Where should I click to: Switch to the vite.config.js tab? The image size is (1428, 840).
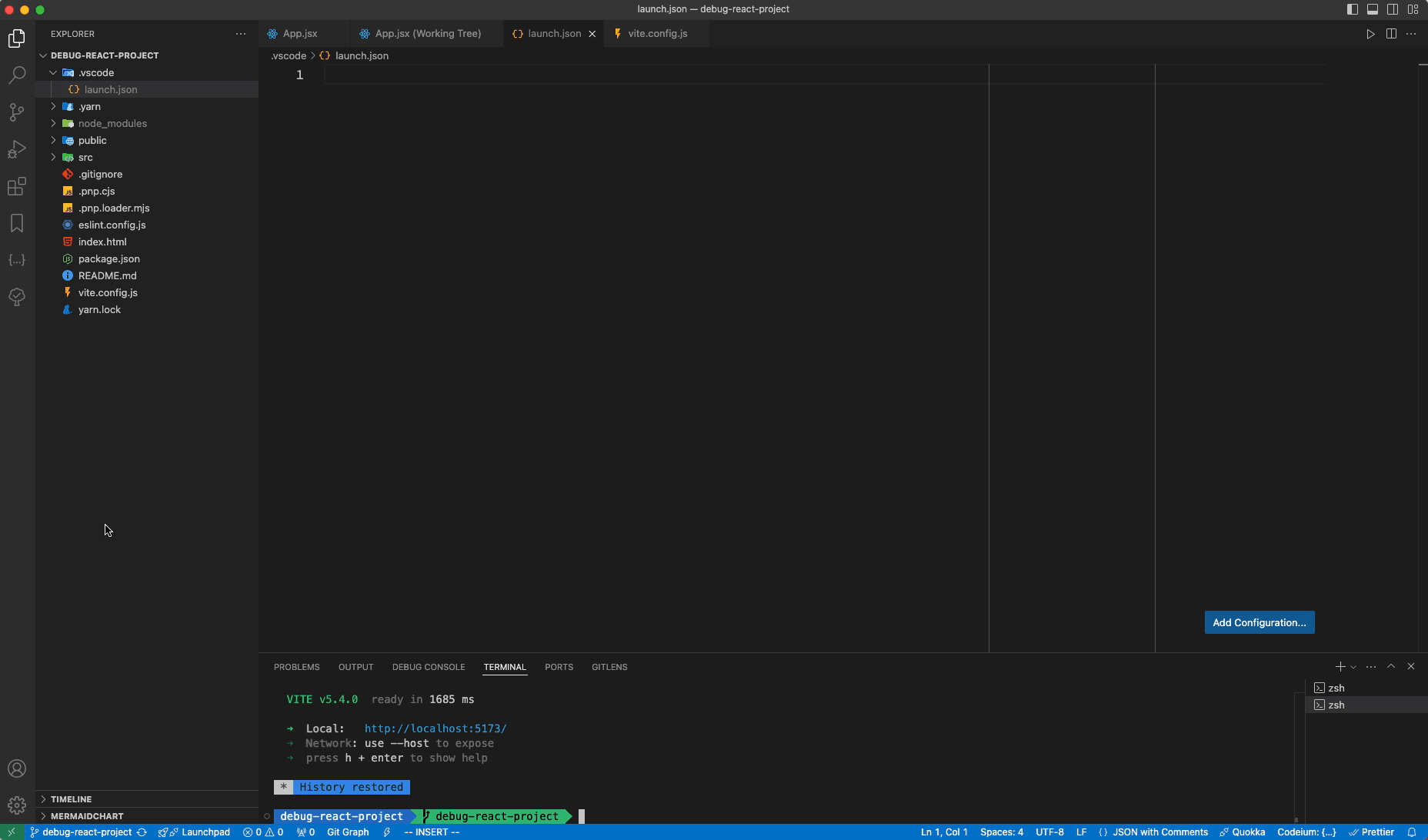coord(658,34)
